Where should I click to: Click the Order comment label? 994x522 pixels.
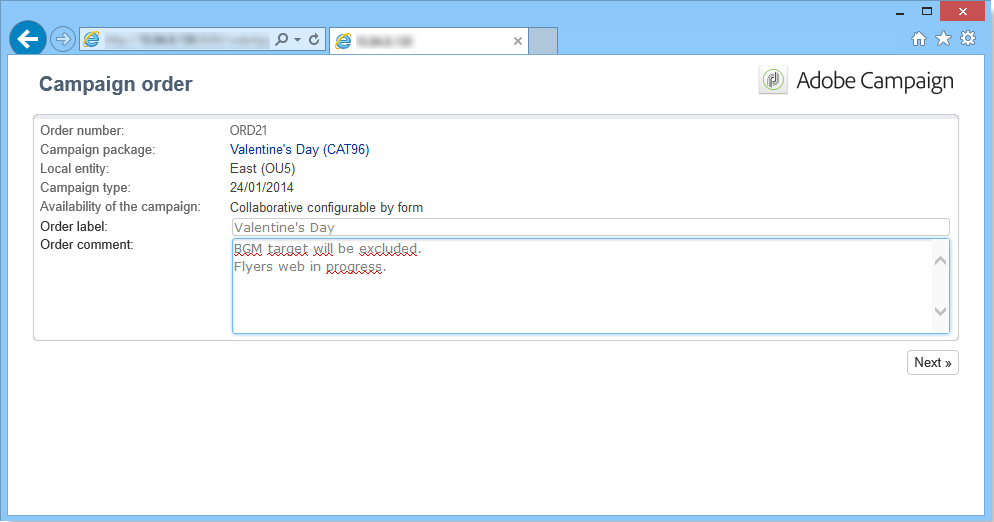point(87,245)
